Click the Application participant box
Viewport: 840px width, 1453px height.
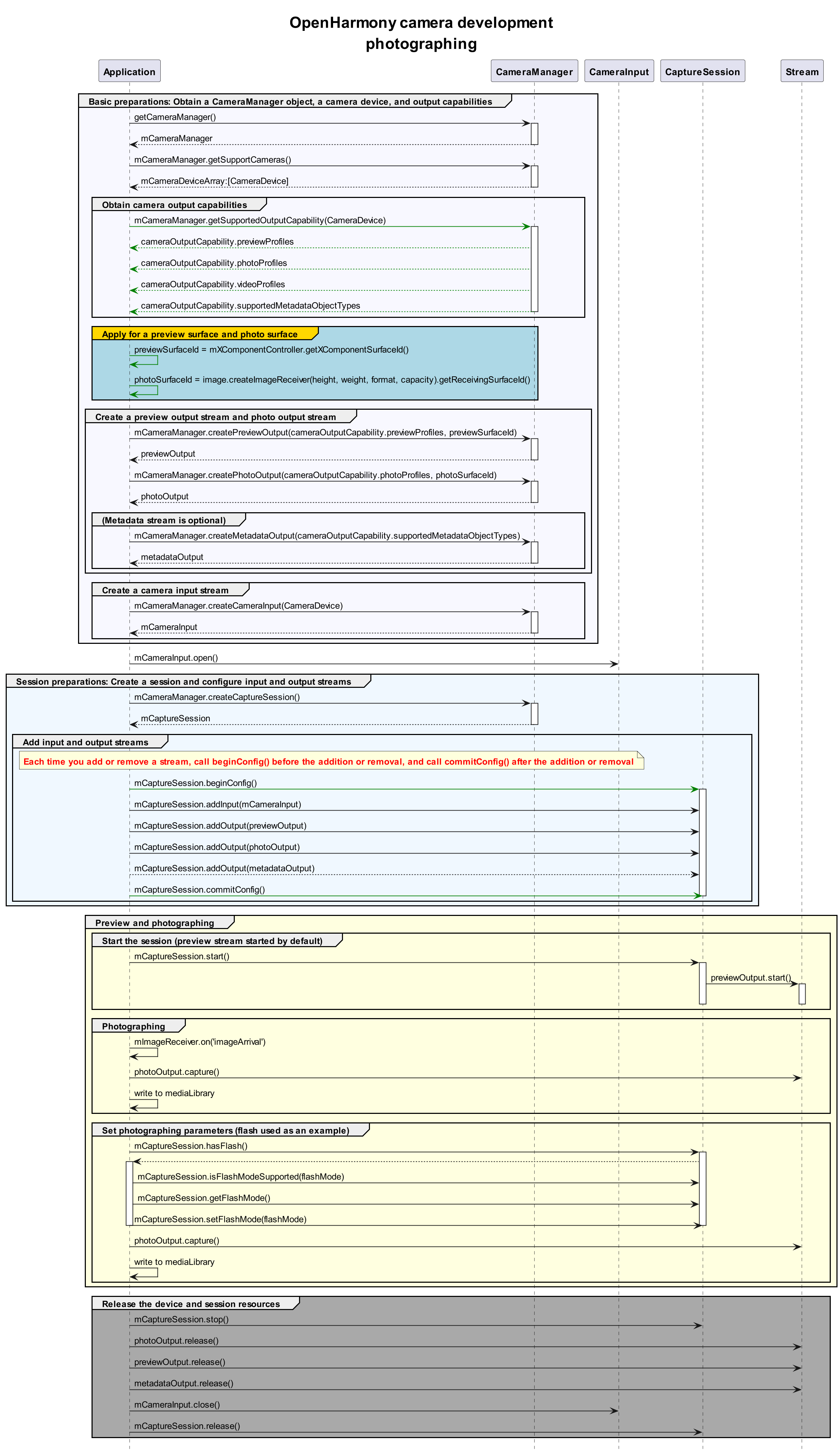(x=129, y=71)
